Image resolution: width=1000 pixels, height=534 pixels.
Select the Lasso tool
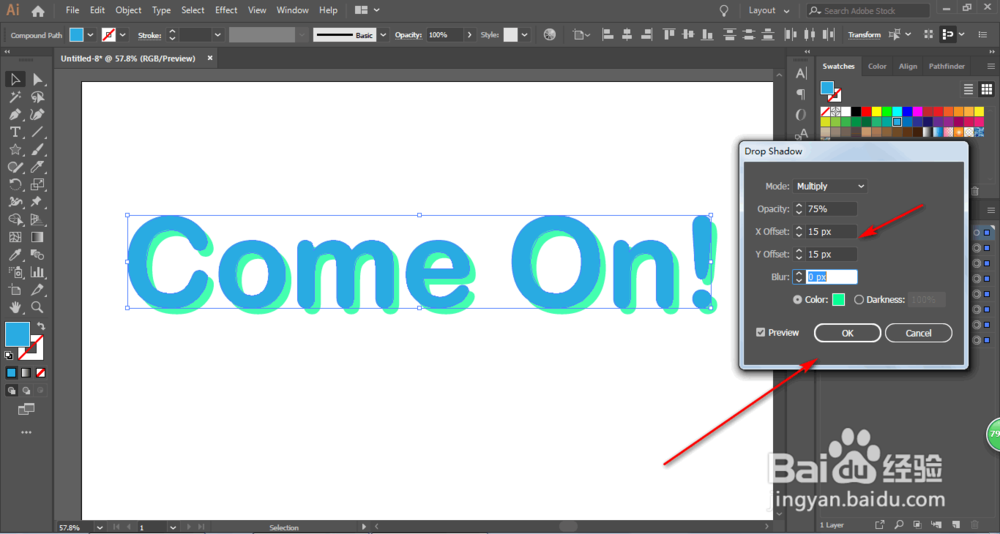coord(38,97)
